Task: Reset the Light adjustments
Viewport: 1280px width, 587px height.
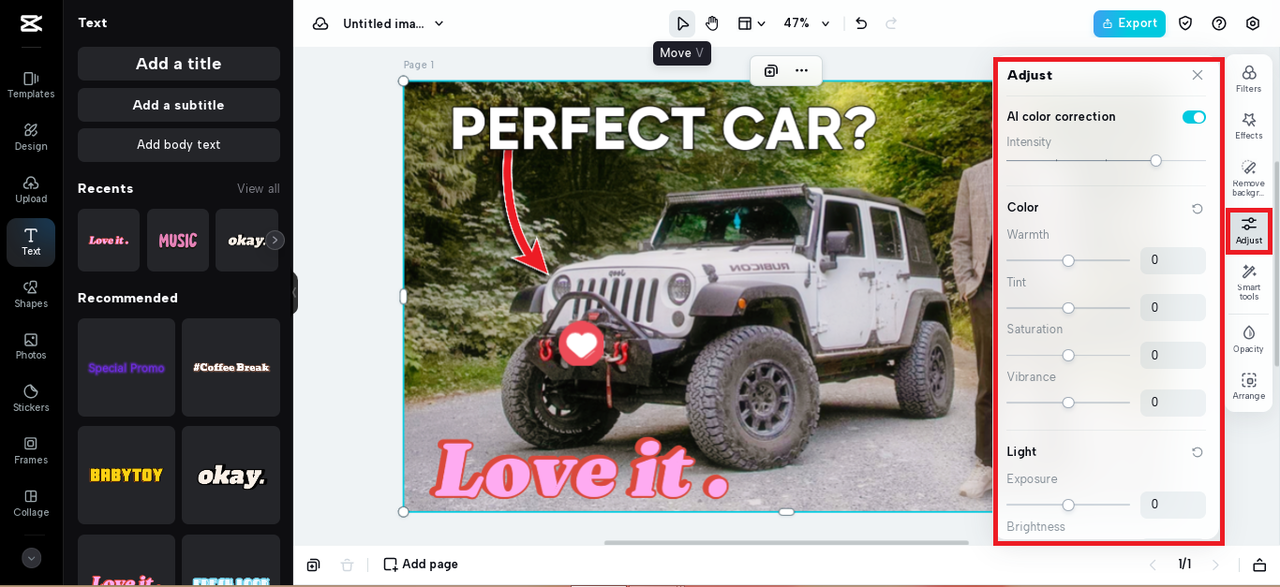Action: [x=1197, y=452]
